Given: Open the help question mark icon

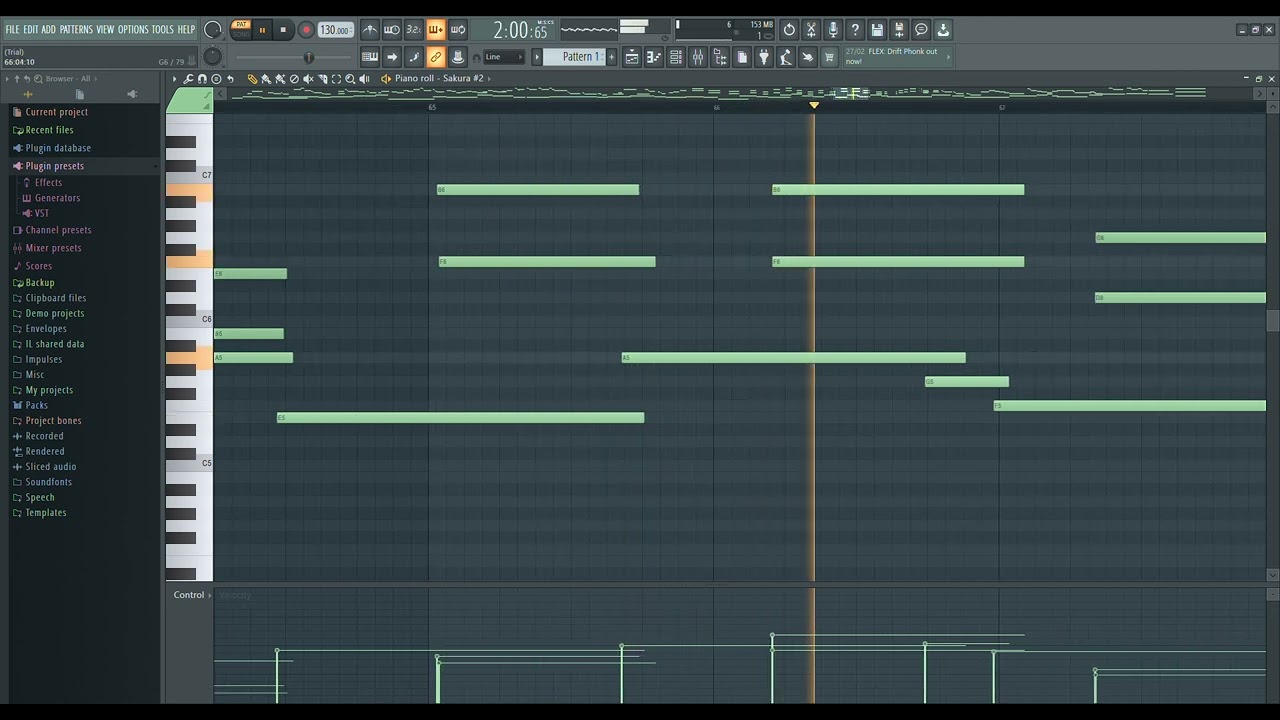Looking at the screenshot, I should [x=855, y=30].
